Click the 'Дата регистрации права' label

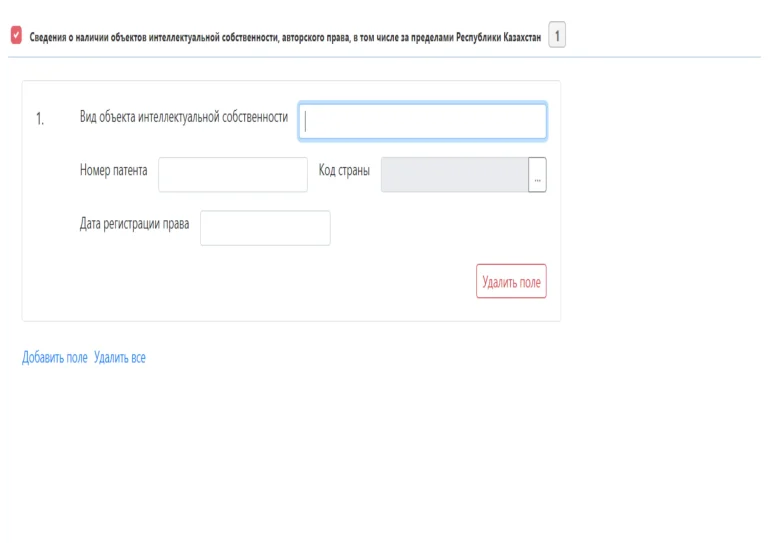(134, 224)
